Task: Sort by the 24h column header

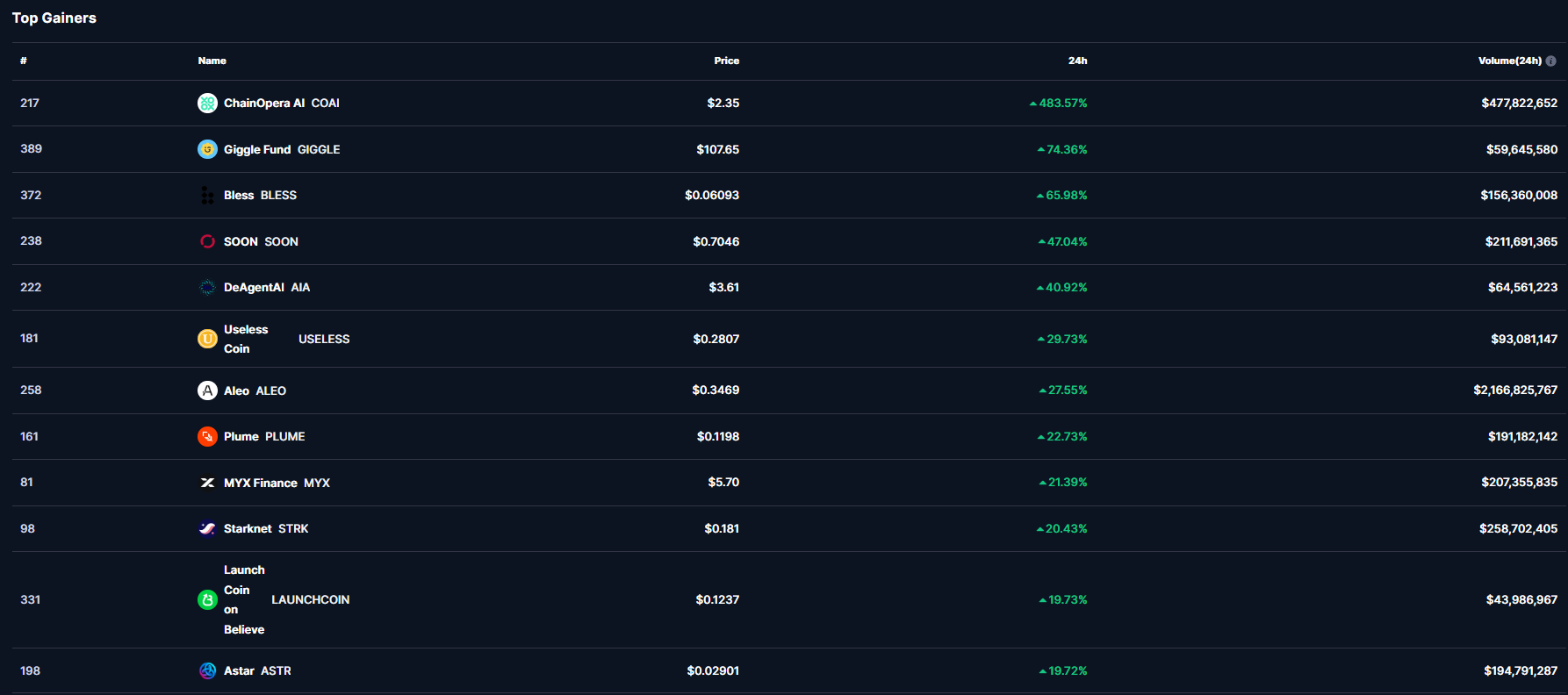Action: (1077, 61)
